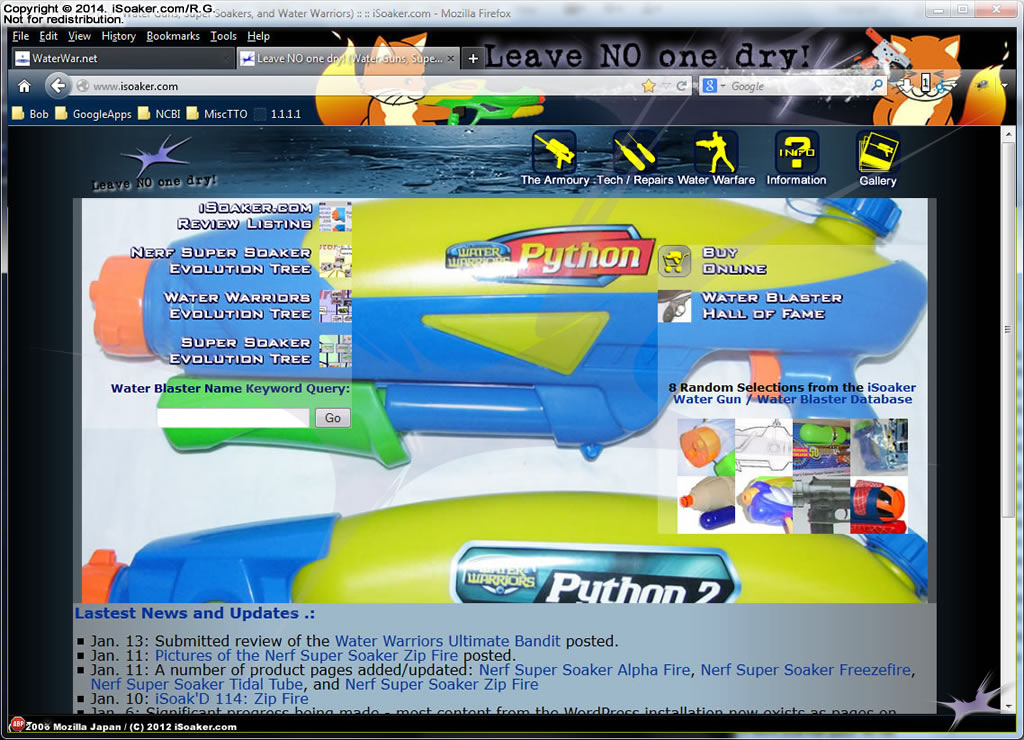
Task: Switch to the WaterWar.net tab
Action: tap(121, 58)
